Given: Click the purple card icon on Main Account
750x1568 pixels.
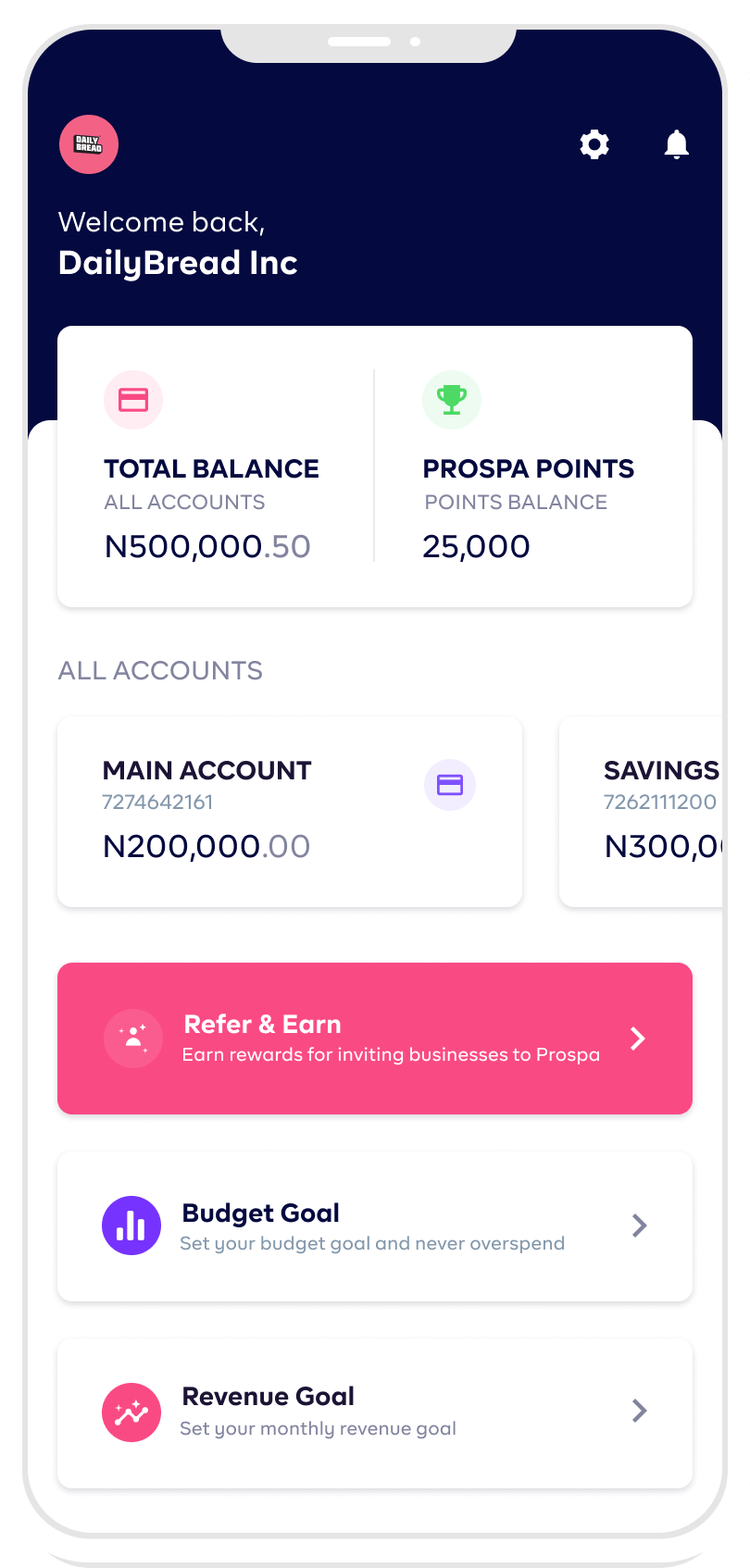Looking at the screenshot, I should tap(449, 785).
